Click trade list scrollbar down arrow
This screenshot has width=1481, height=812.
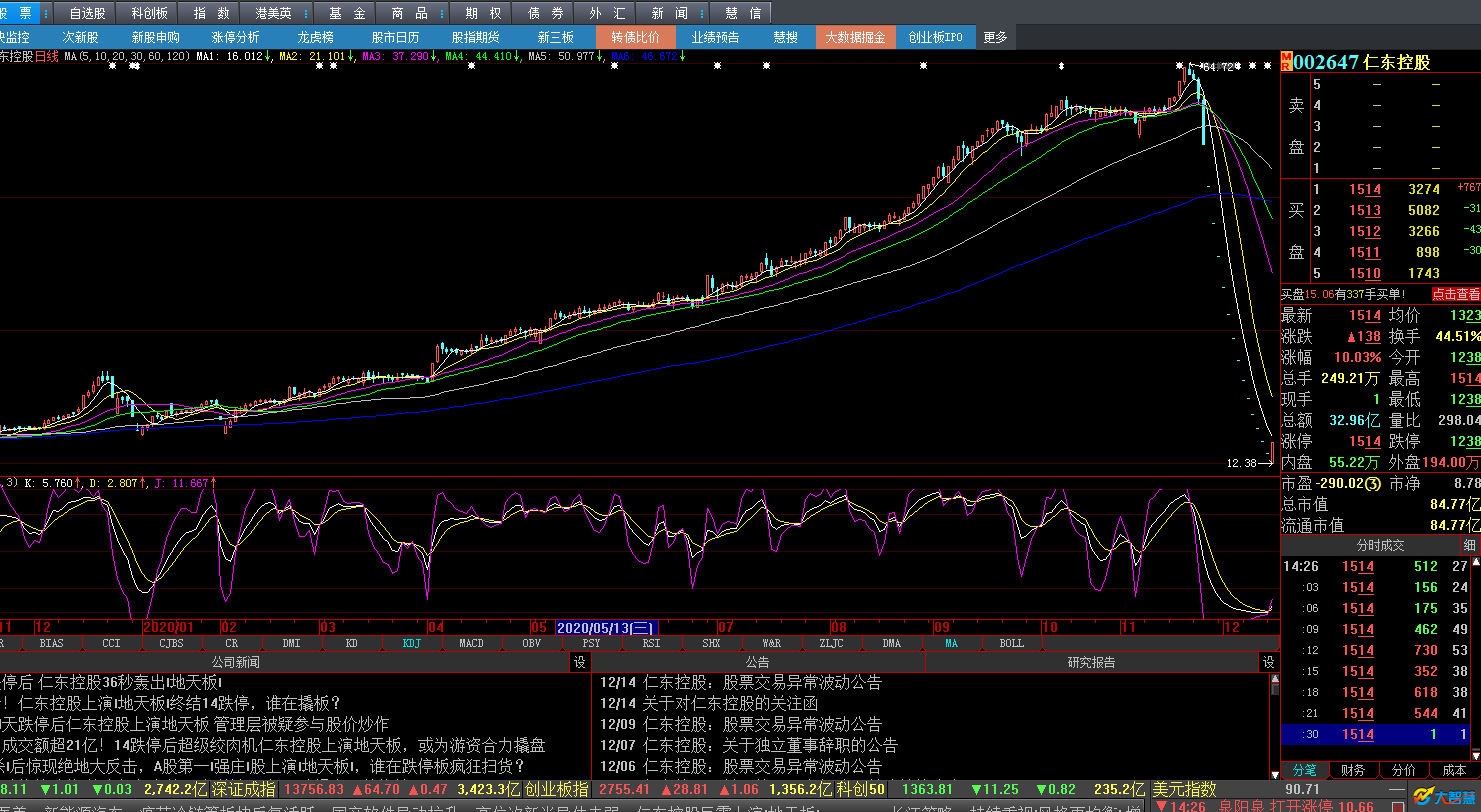point(1476,757)
